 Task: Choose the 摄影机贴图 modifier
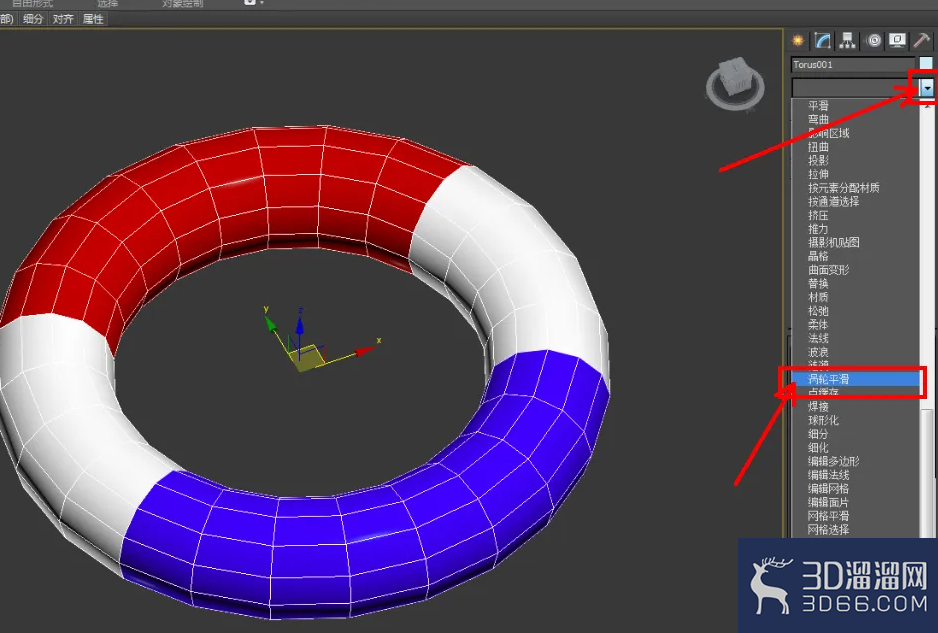click(x=833, y=242)
